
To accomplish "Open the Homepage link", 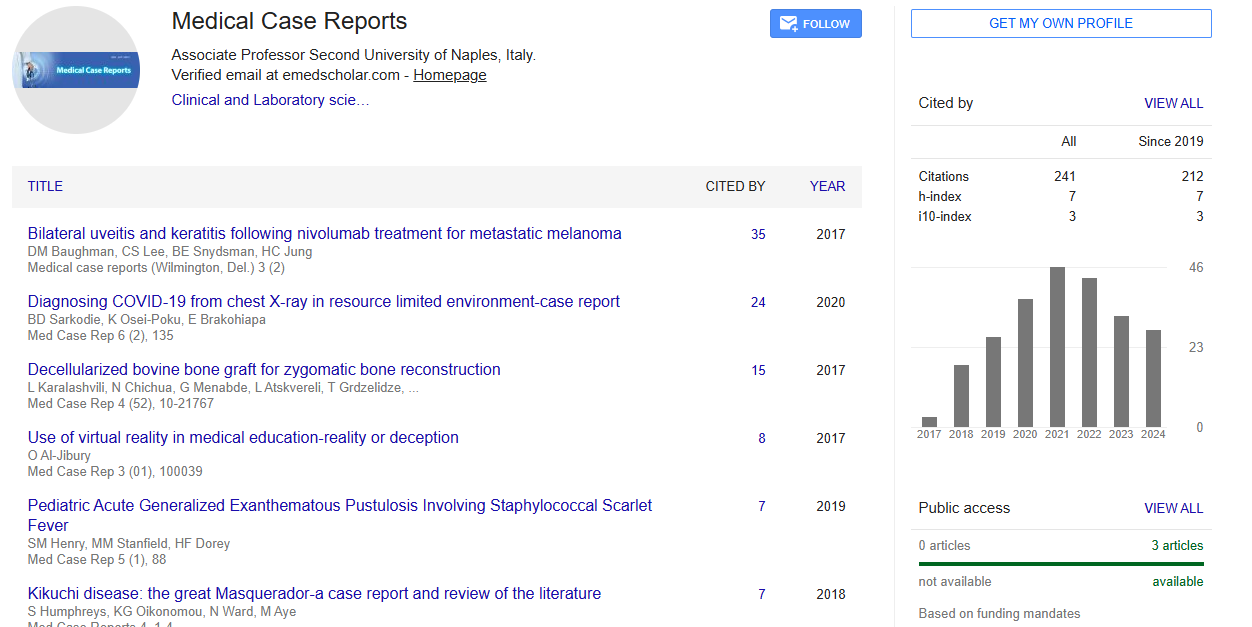I will point(449,75).
